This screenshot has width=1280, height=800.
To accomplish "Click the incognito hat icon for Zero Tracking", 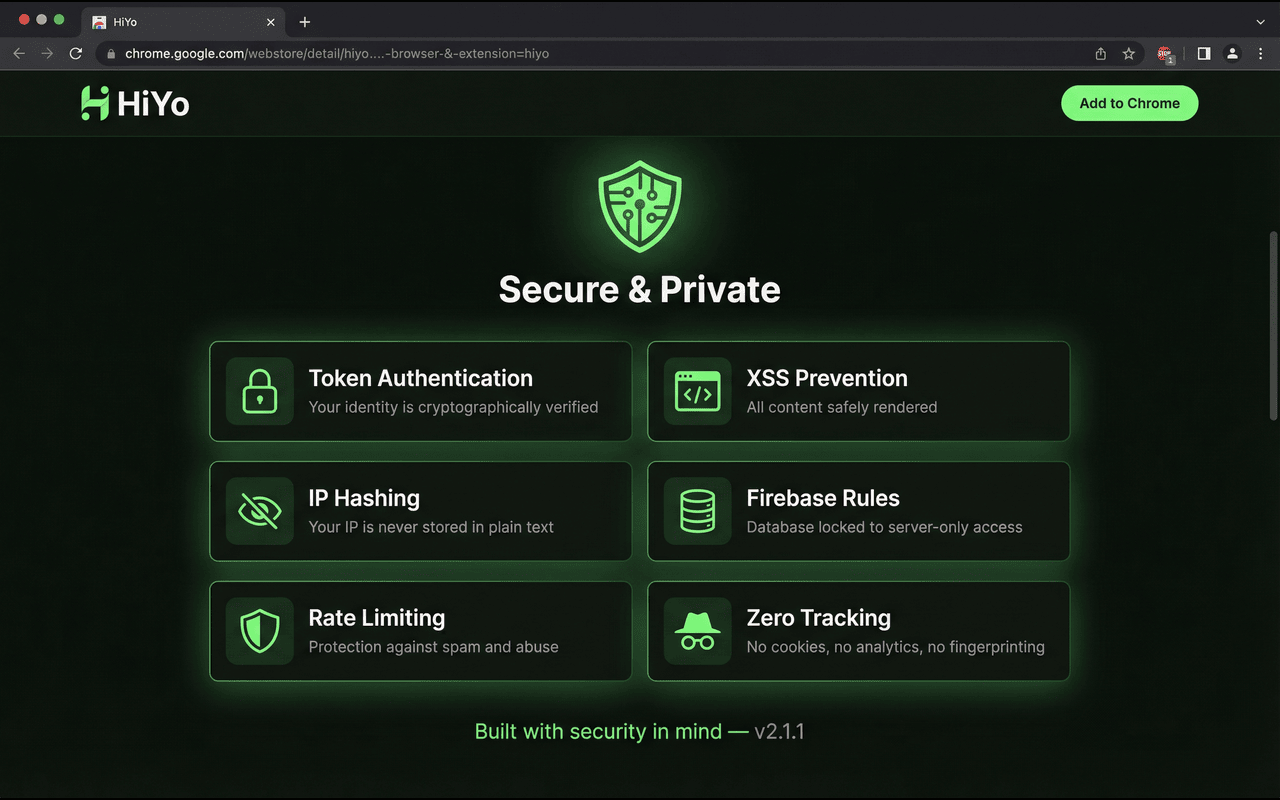I will coord(698,631).
